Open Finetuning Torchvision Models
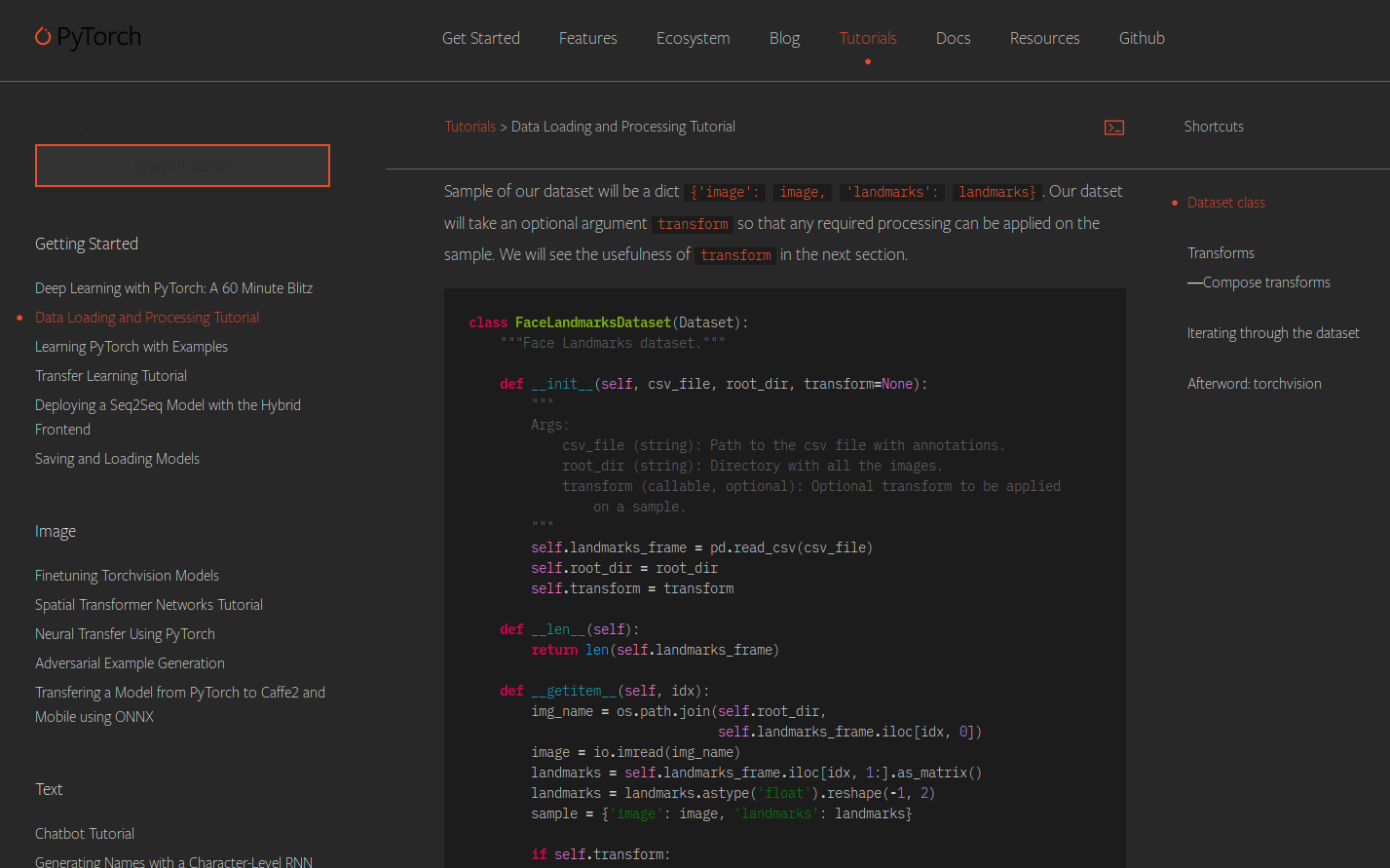The height and width of the screenshot is (868, 1390). tap(127, 576)
